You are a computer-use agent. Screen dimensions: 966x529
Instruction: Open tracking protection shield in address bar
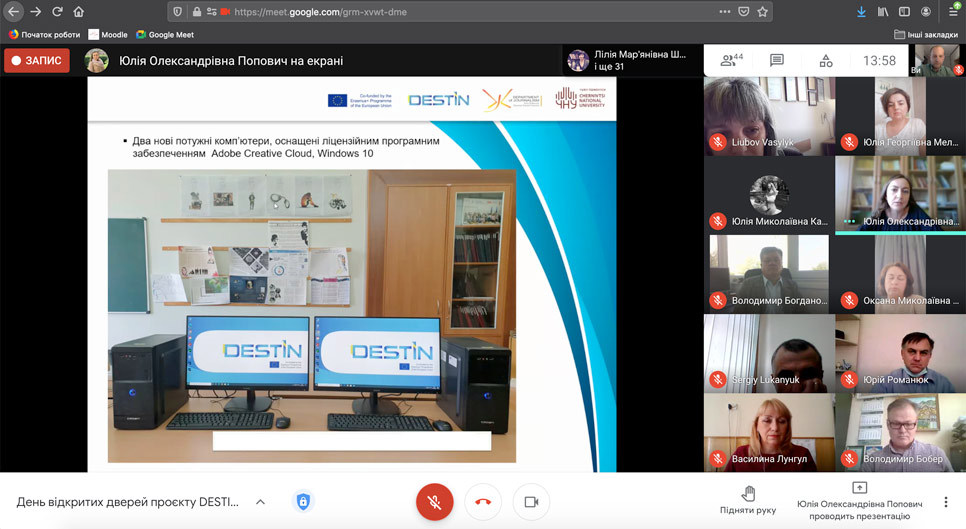pyautogui.click(x=177, y=12)
